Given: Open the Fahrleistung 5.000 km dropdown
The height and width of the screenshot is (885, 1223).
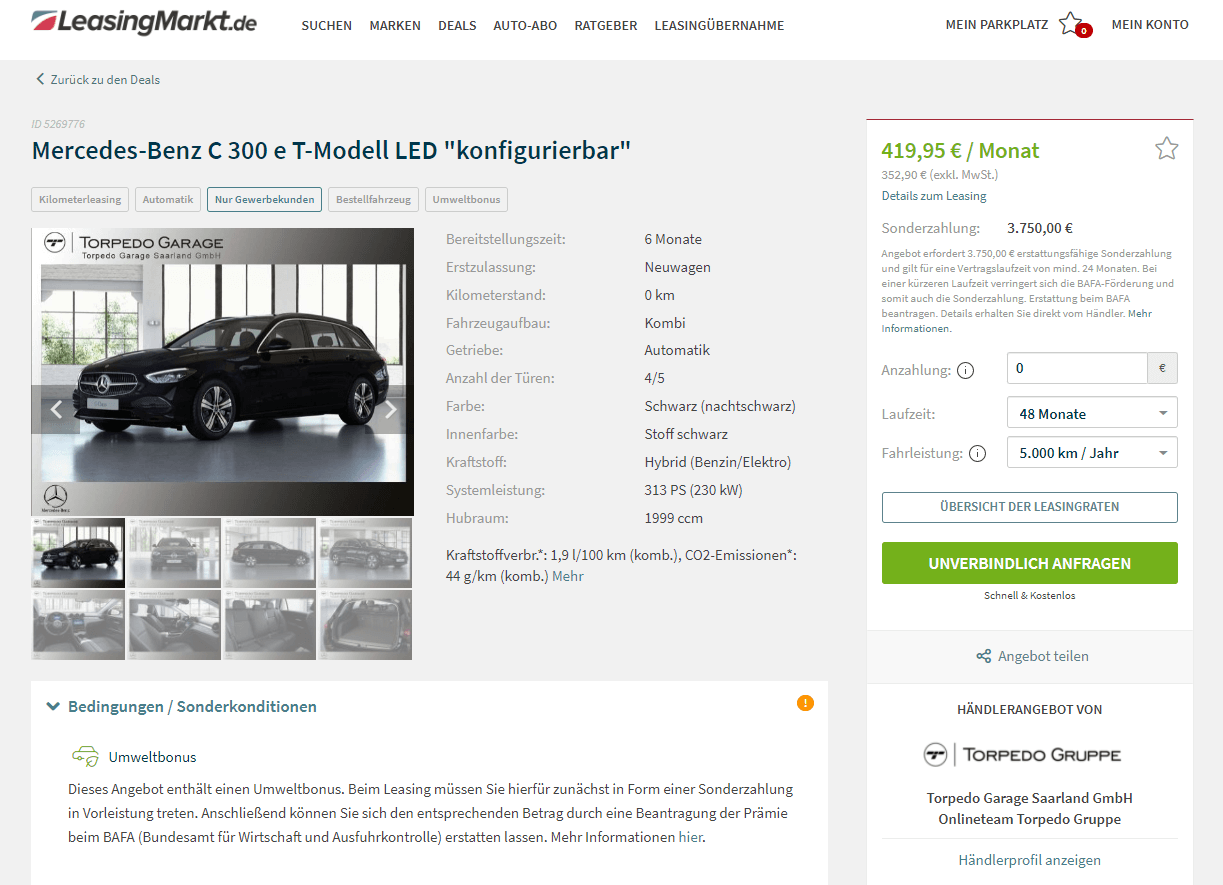Looking at the screenshot, I should (1092, 452).
